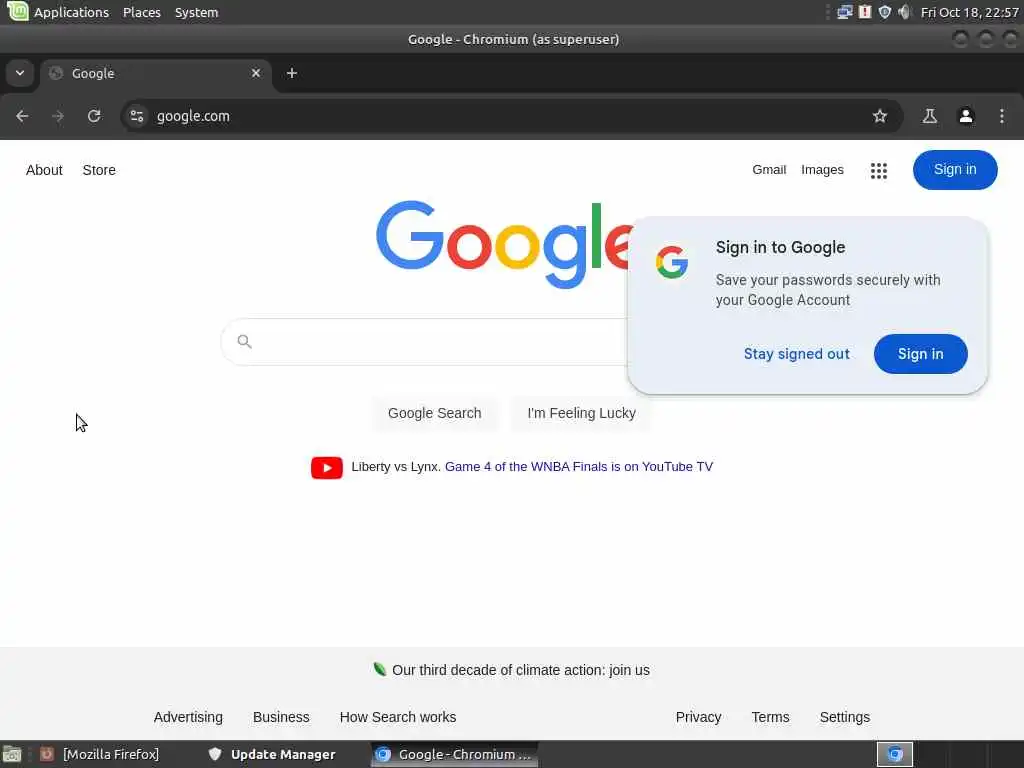Screen dimensions: 1024x768
Task: Open the Linux Mint menu logo
Action: pos(18,11)
